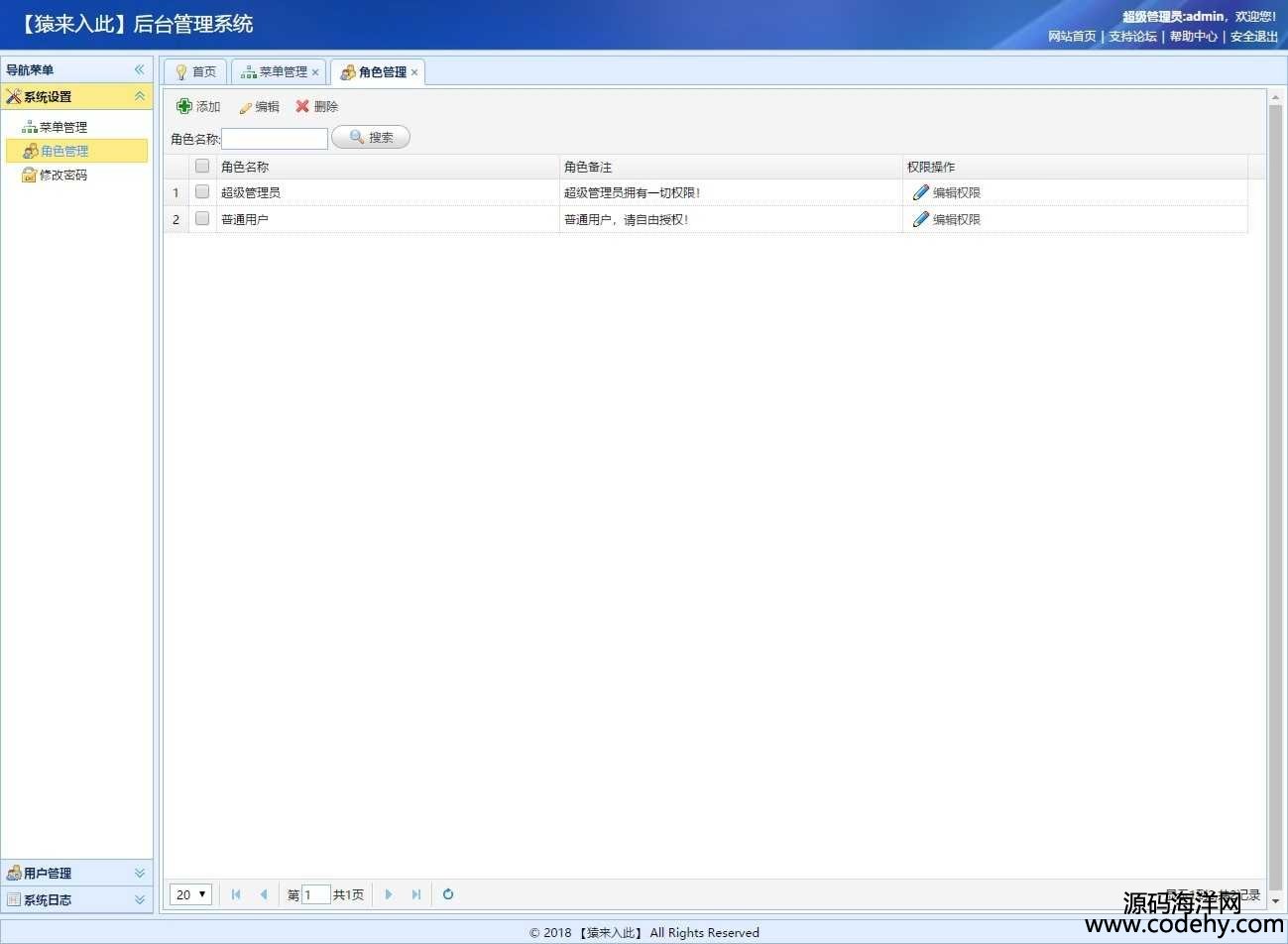Screen dimensions: 1288x944
Task: Switch to the 菜单管理 tab
Action: [x=278, y=72]
